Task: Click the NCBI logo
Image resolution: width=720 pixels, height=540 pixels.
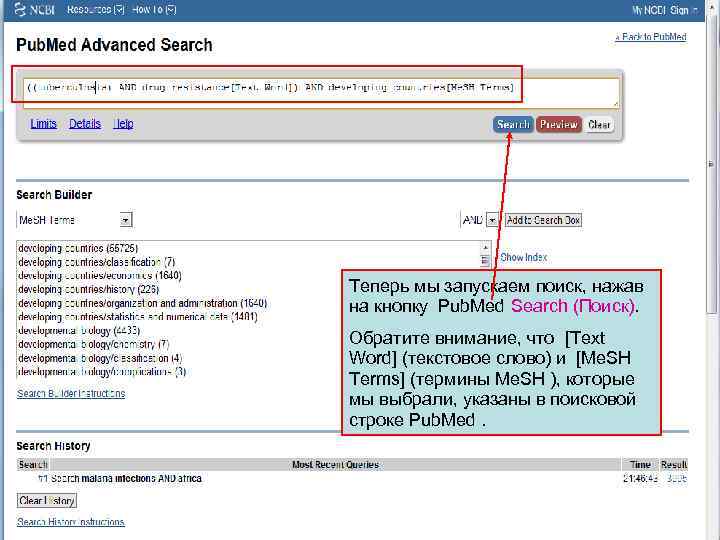Action: tap(34, 9)
